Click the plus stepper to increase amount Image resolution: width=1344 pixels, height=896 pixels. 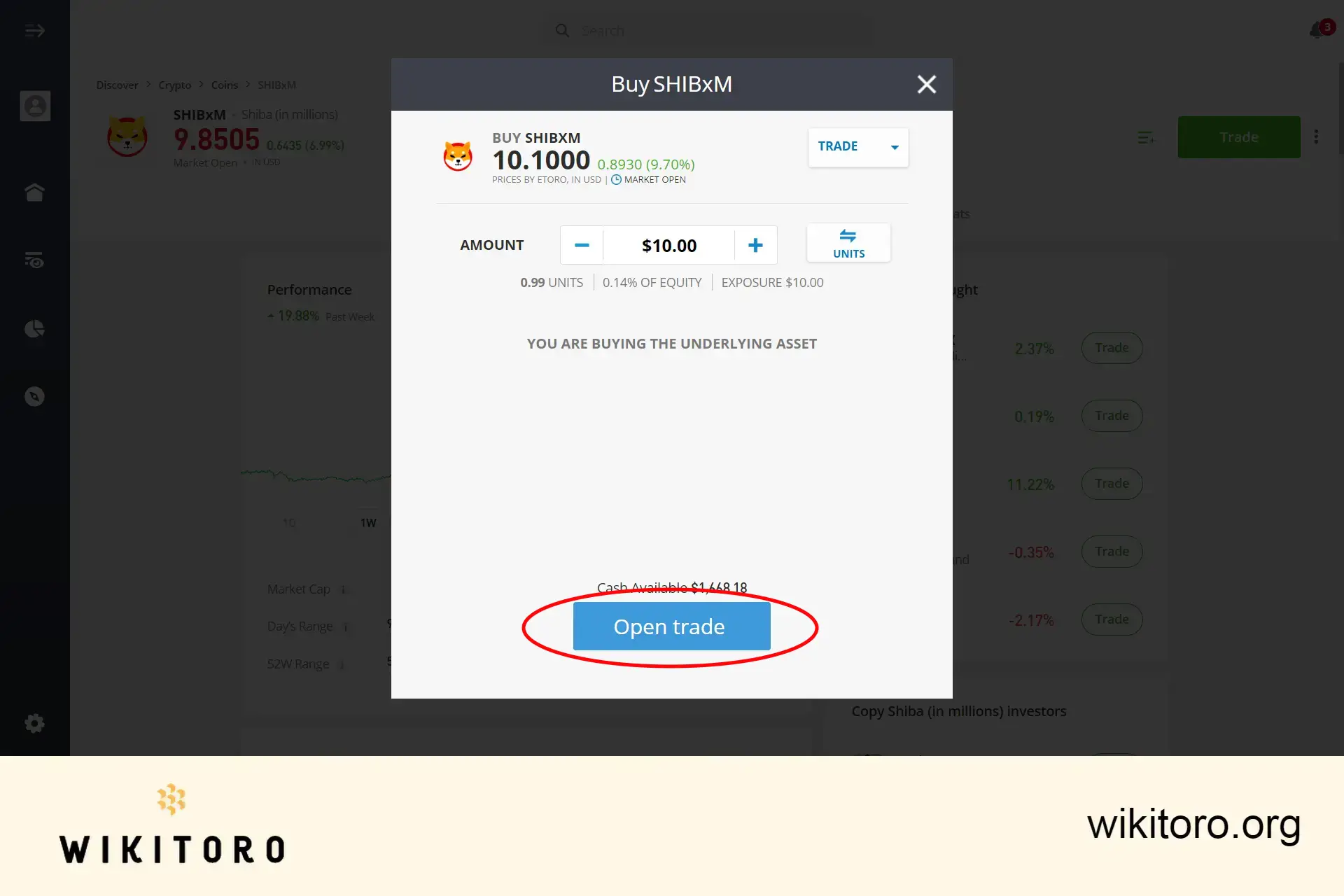(x=755, y=245)
